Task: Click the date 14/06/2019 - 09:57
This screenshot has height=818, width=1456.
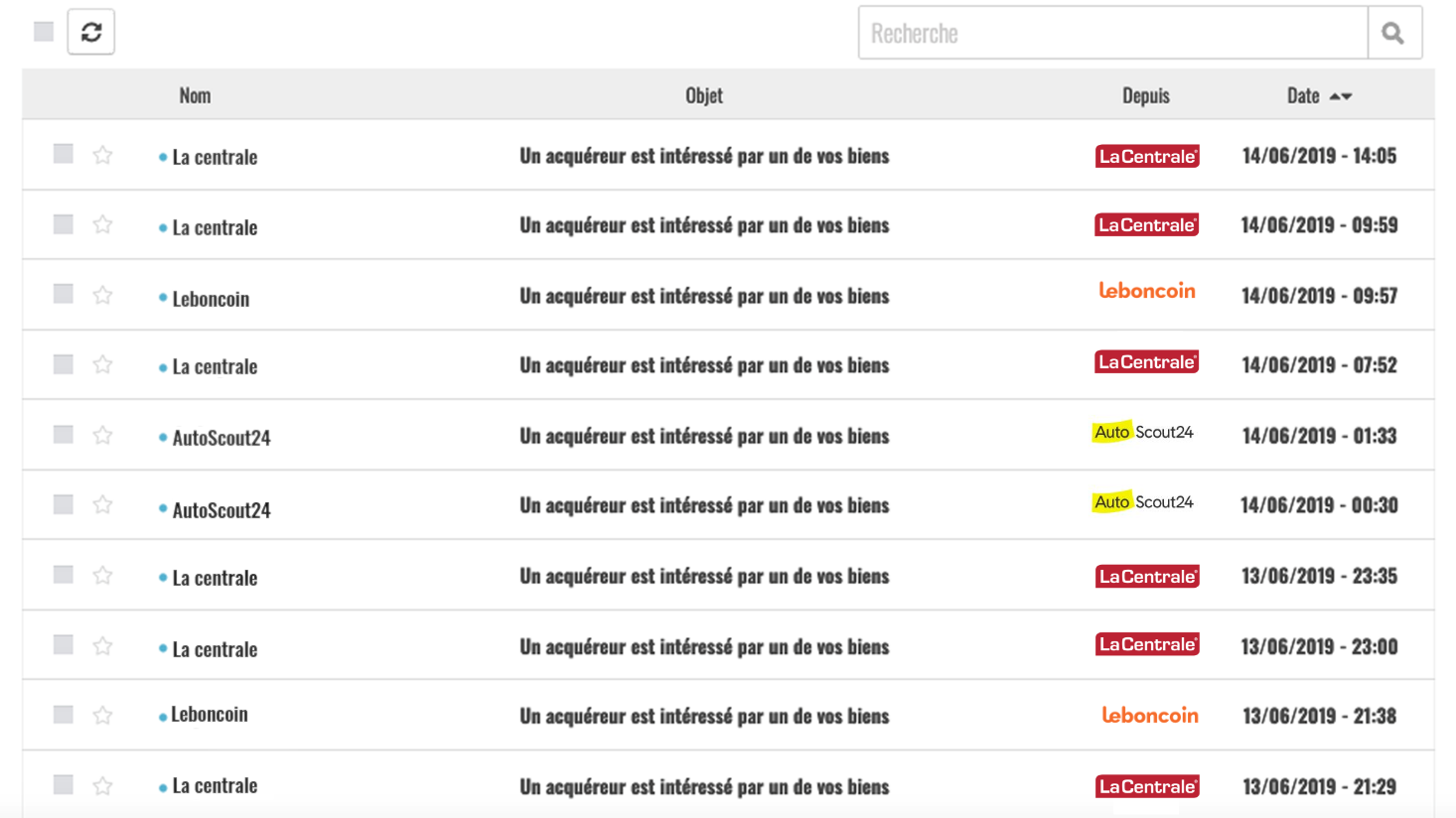Action: 1319,296
